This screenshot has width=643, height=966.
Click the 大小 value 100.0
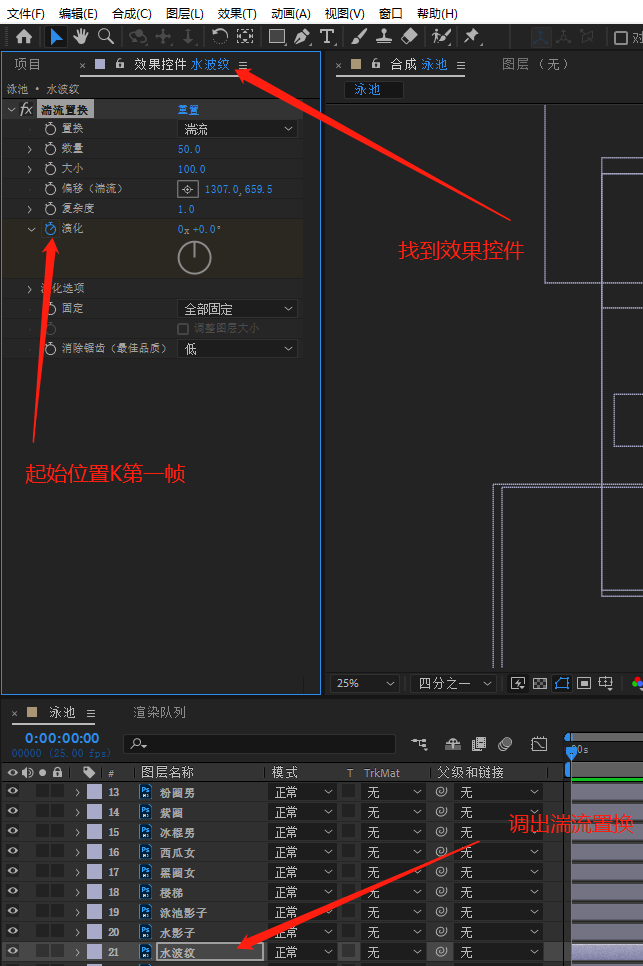point(192,169)
